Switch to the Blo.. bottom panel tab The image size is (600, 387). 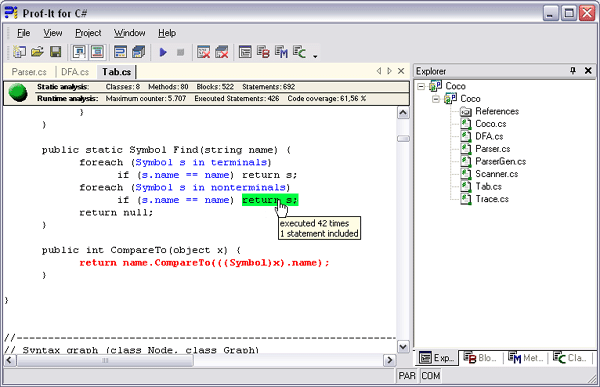click(480, 358)
